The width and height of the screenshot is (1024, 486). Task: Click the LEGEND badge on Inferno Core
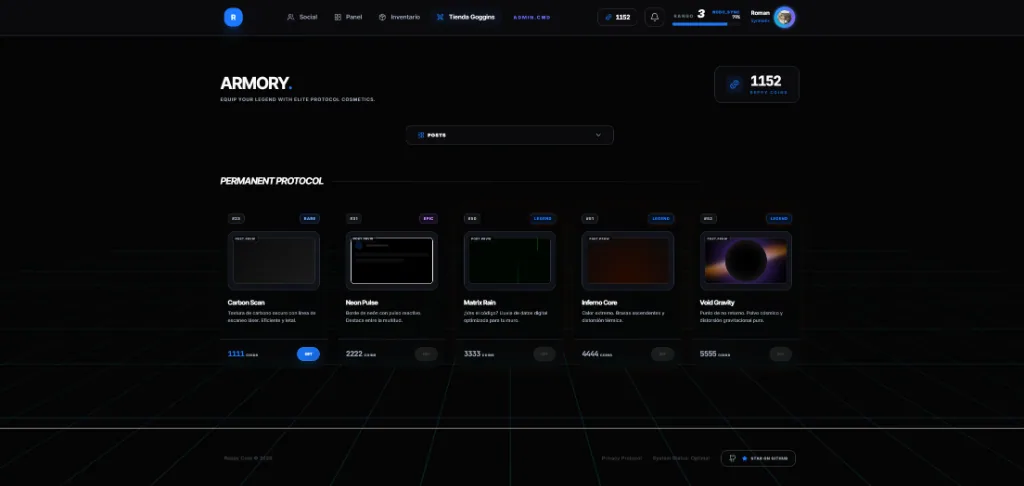point(661,219)
